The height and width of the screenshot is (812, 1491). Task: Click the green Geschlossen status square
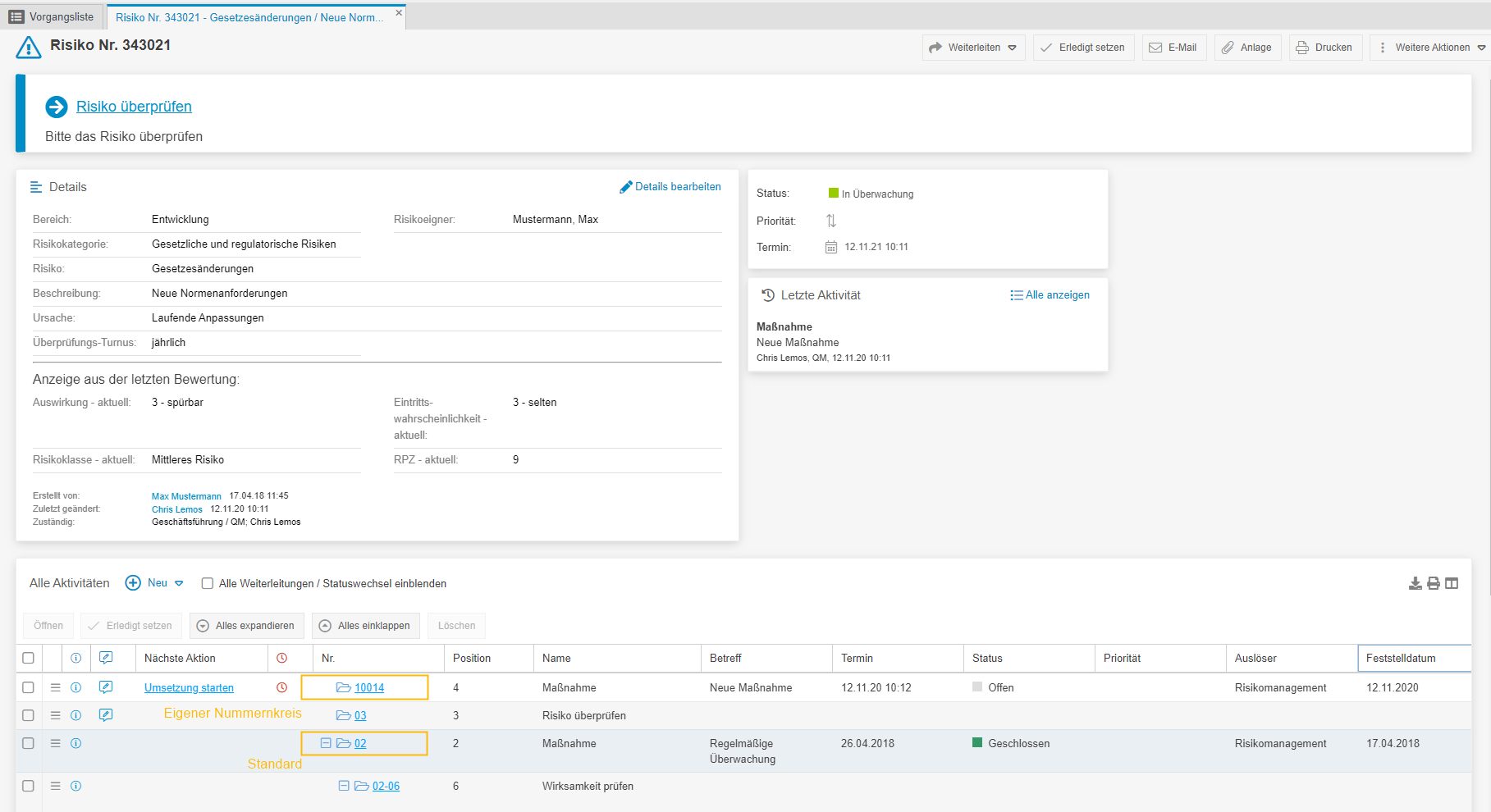(x=977, y=743)
